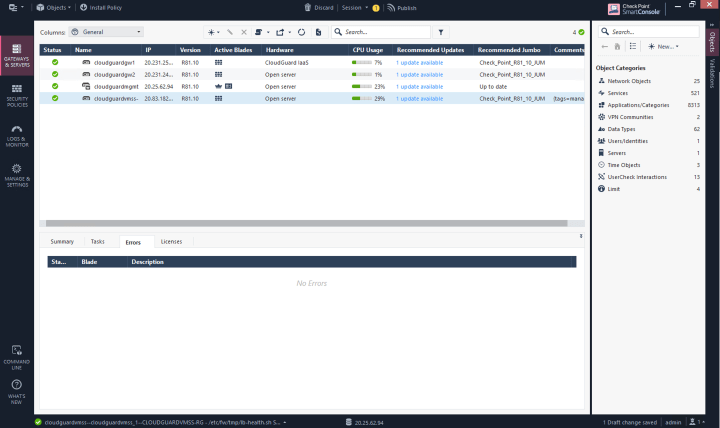The image size is (720, 428).
Task: Click the Edit pencil icon in the toolbar
Action: 230,32
